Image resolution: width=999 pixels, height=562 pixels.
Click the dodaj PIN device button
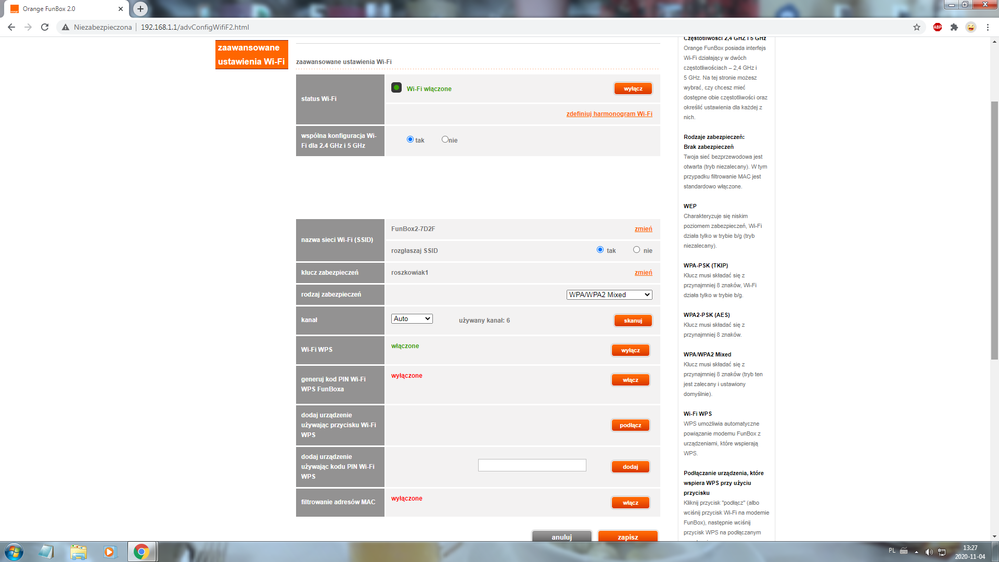point(630,467)
